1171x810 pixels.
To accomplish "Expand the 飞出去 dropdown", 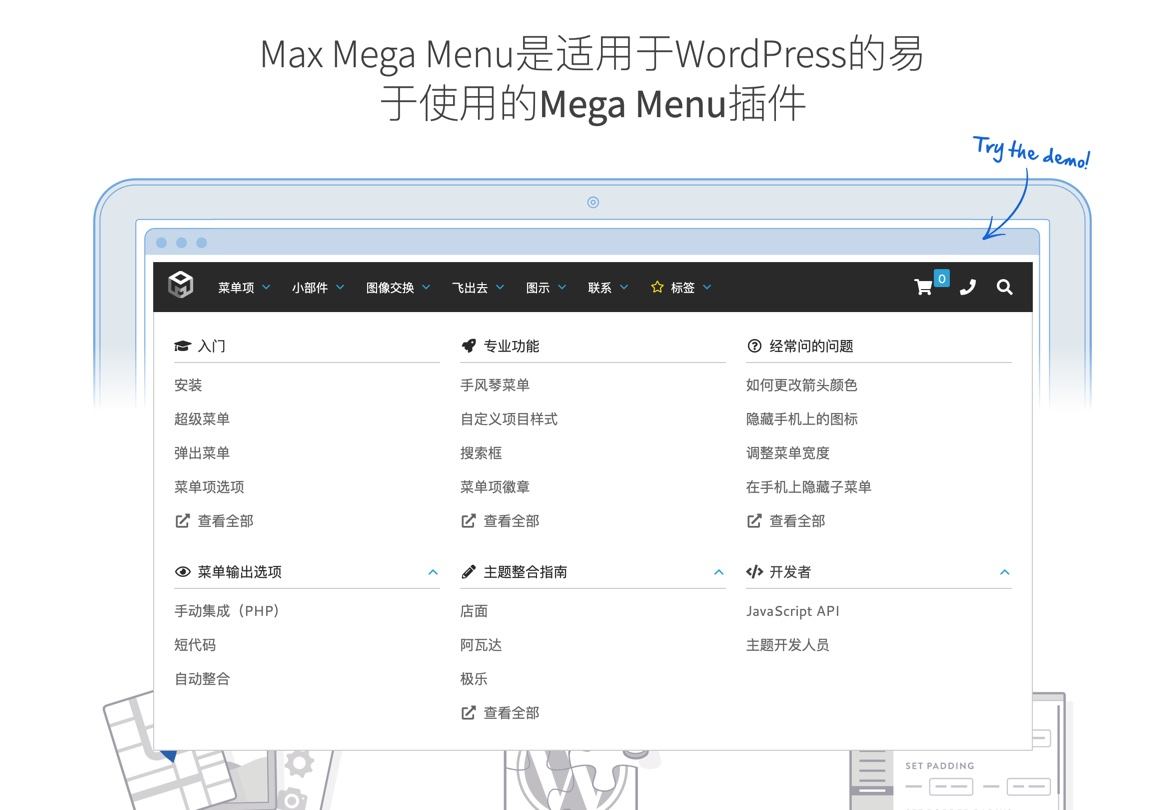I will pos(477,288).
